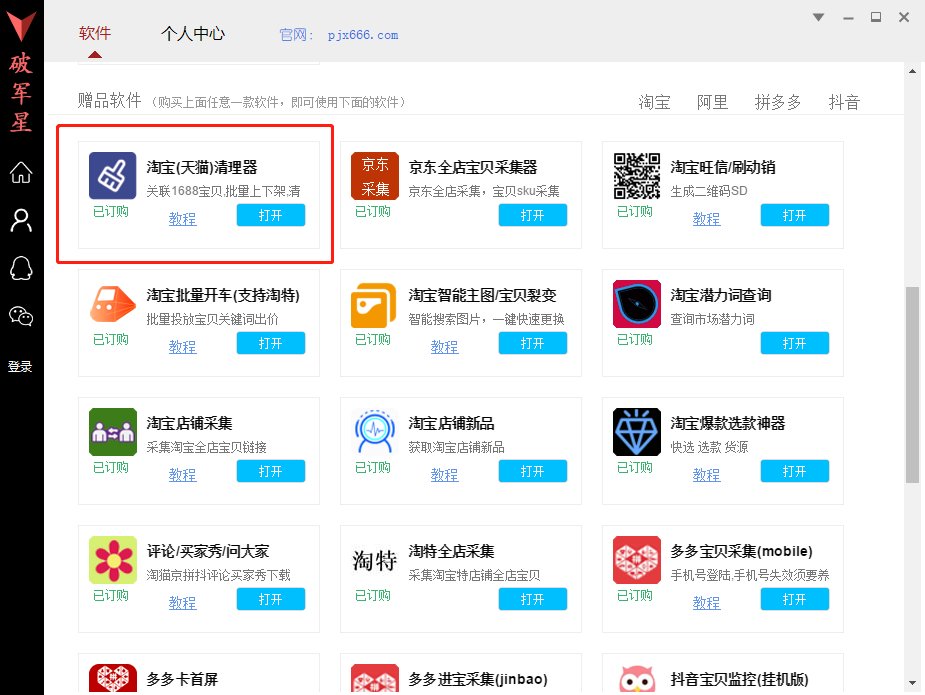
Task: Click 已订购 label under 淘特 logo
Action: click(x=373, y=595)
